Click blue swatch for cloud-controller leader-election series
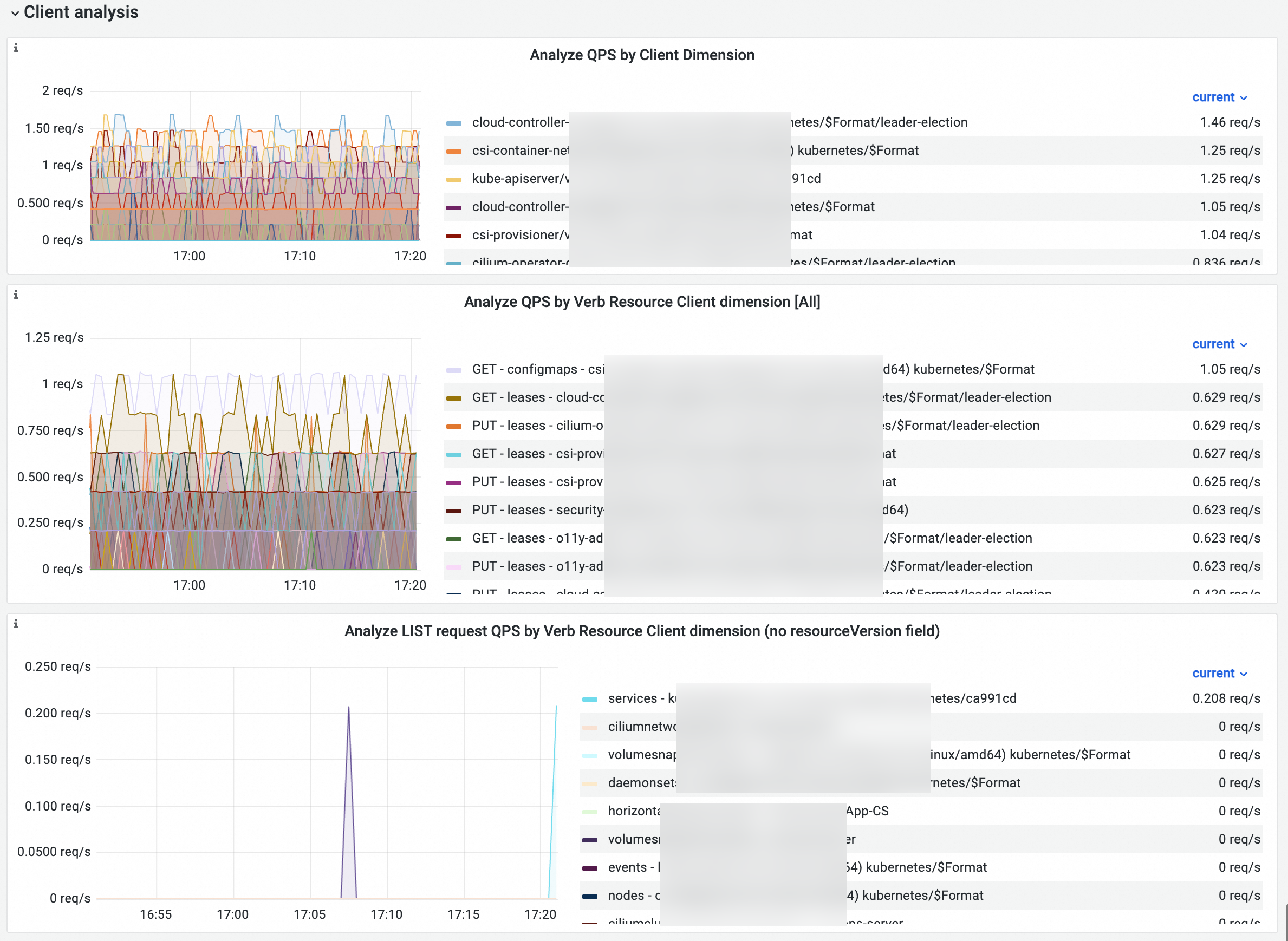The image size is (1288, 941). pos(453,123)
